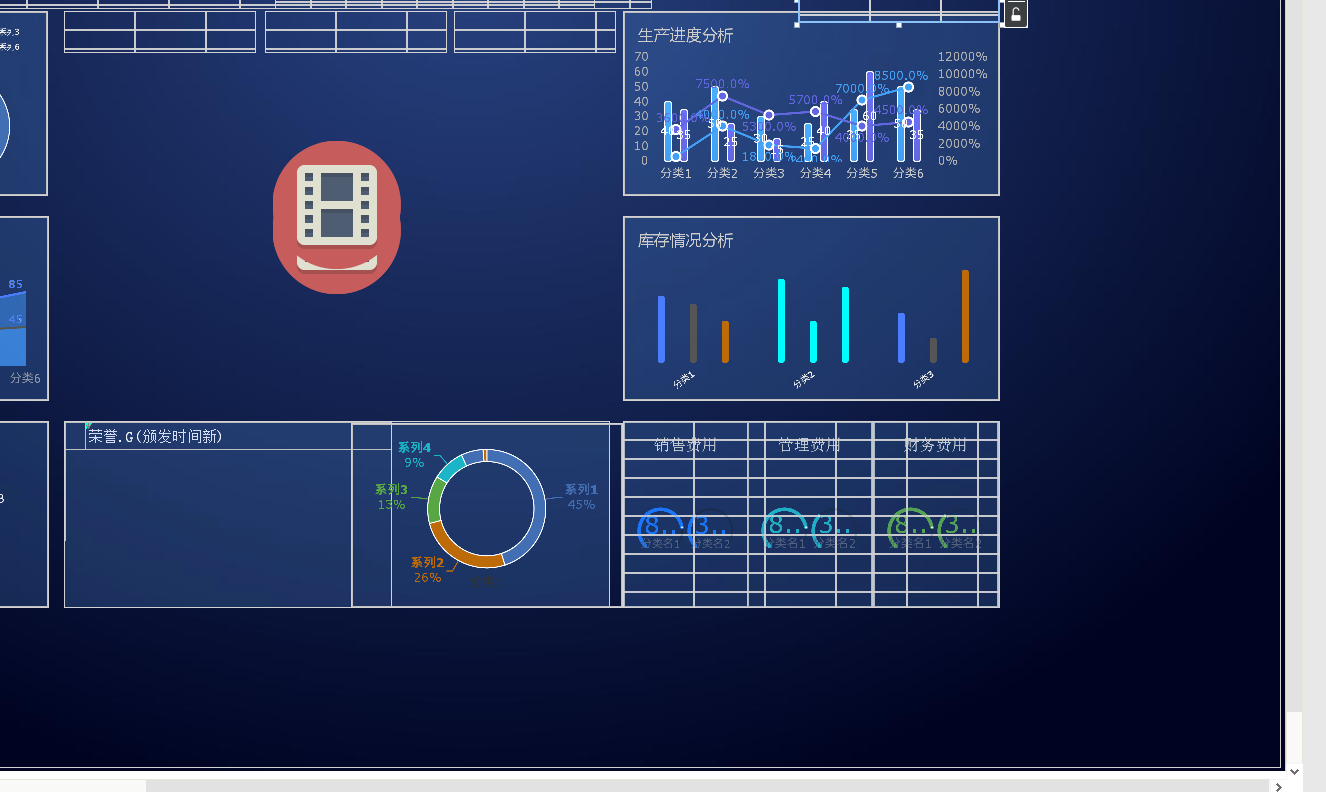Click the 系列1 45% donut label
Image resolution: width=1326 pixels, height=792 pixels.
pyautogui.click(x=581, y=497)
